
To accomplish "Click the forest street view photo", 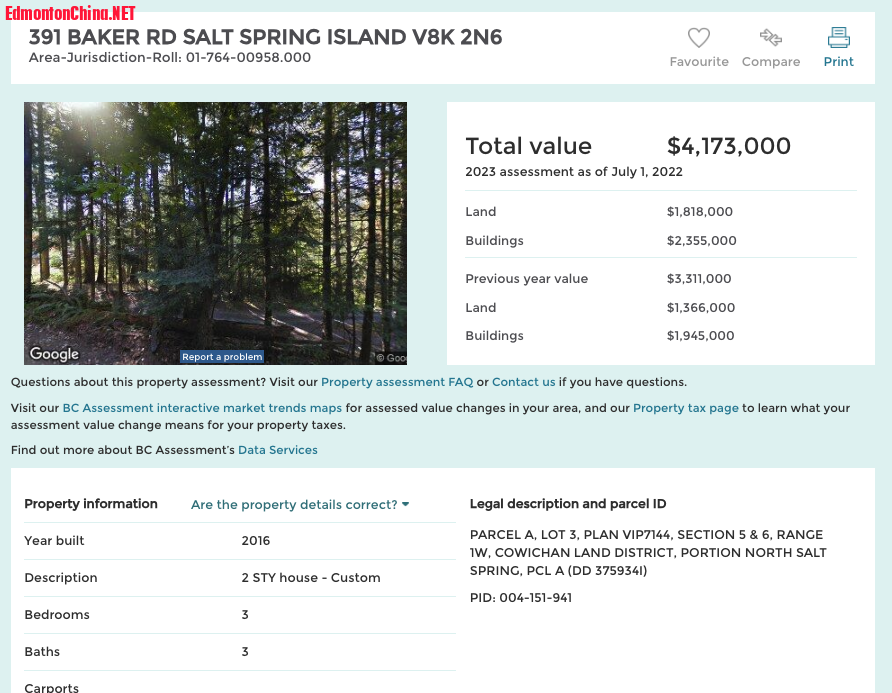I will 215,220.
